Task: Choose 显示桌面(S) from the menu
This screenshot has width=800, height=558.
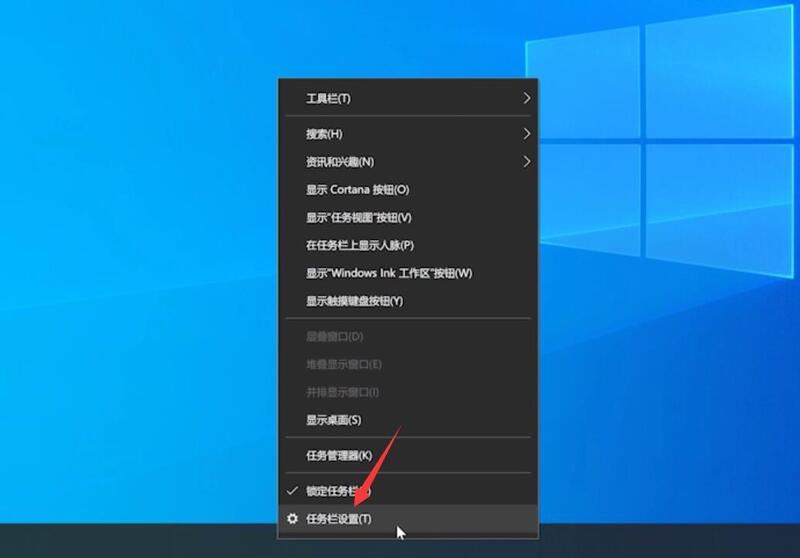Action: point(333,420)
